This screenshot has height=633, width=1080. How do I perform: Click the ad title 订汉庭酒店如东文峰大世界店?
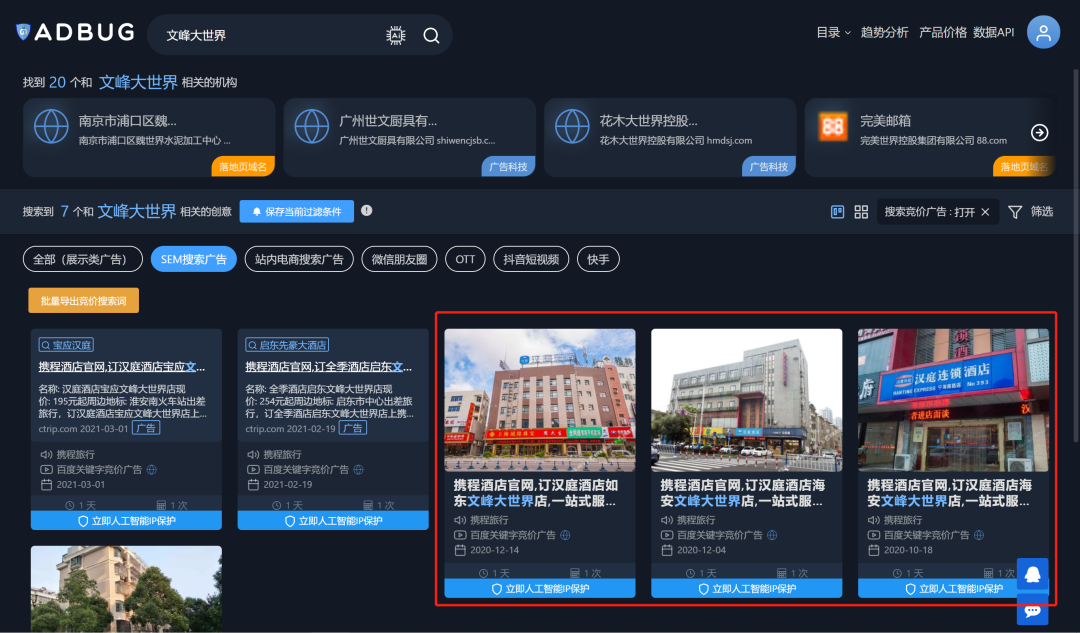pyautogui.click(x=536, y=492)
